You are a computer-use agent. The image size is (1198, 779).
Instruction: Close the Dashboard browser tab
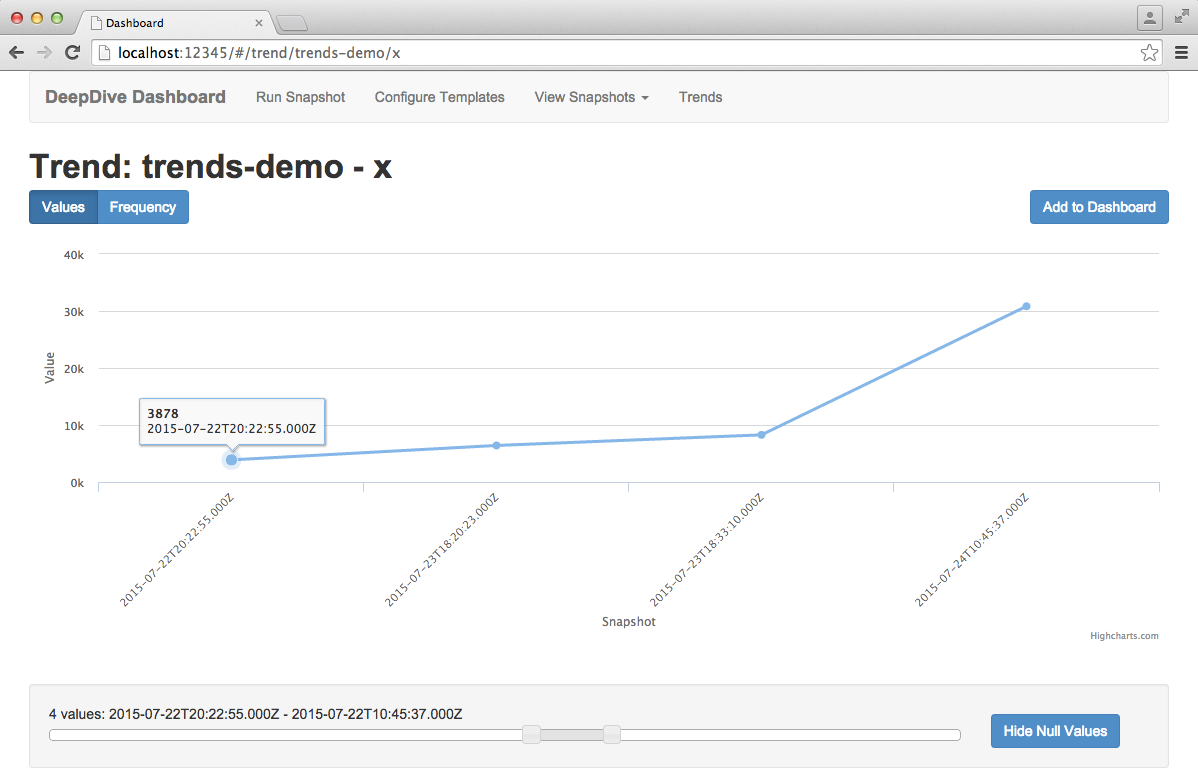pos(259,22)
